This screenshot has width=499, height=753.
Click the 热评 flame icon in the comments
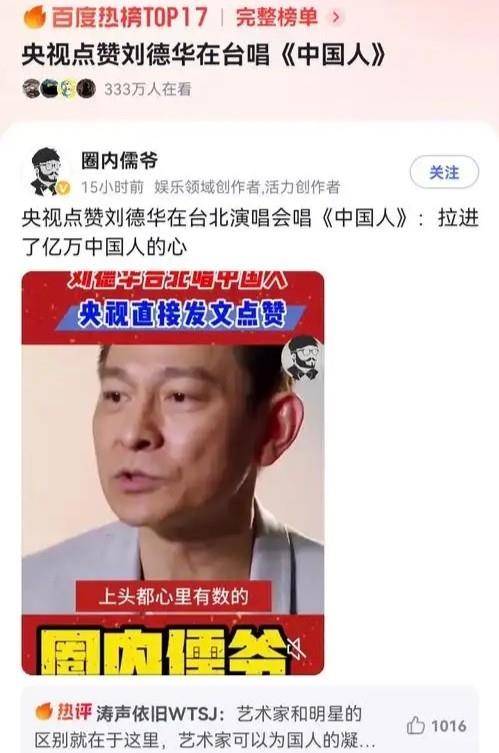point(44,712)
